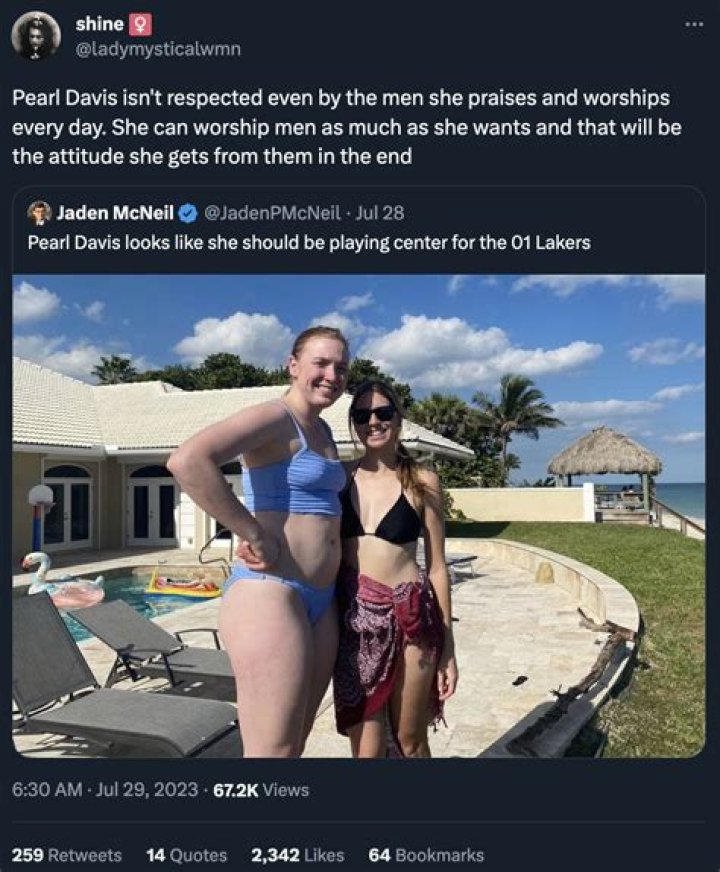Open the shine display name
The height and width of the screenshot is (872, 720).
click(x=100, y=24)
